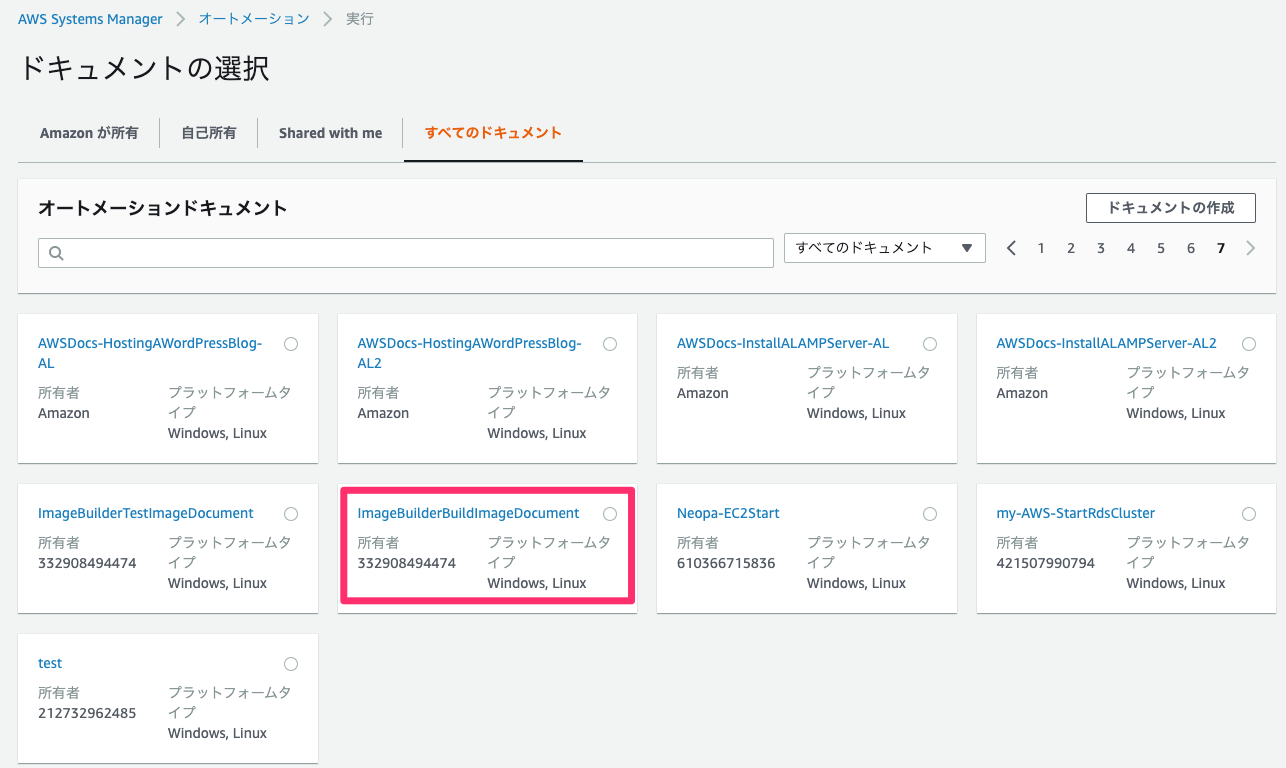Image resolution: width=1286 pixels, height=768 pixels.
Task: Click current page number 7
Action: point(1221,248)
